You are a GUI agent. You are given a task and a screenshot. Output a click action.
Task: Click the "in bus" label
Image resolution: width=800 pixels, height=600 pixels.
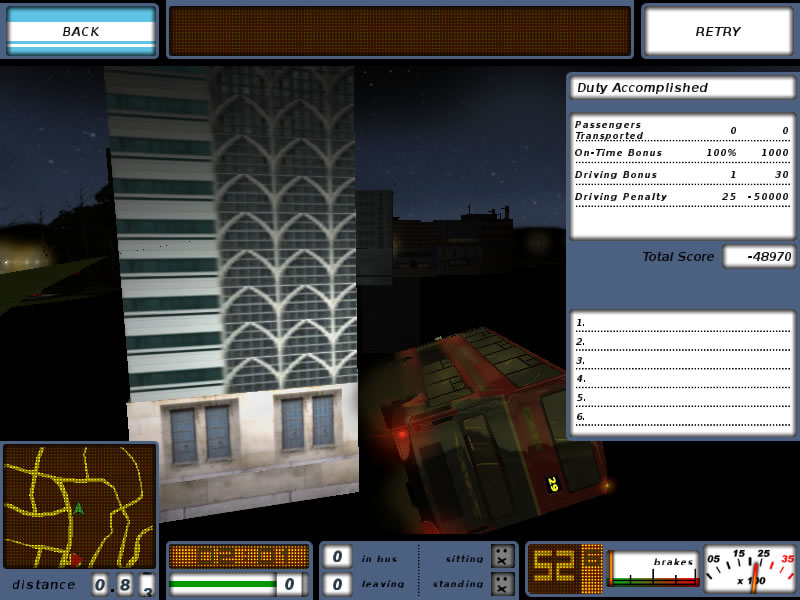(x=379, y=559)
